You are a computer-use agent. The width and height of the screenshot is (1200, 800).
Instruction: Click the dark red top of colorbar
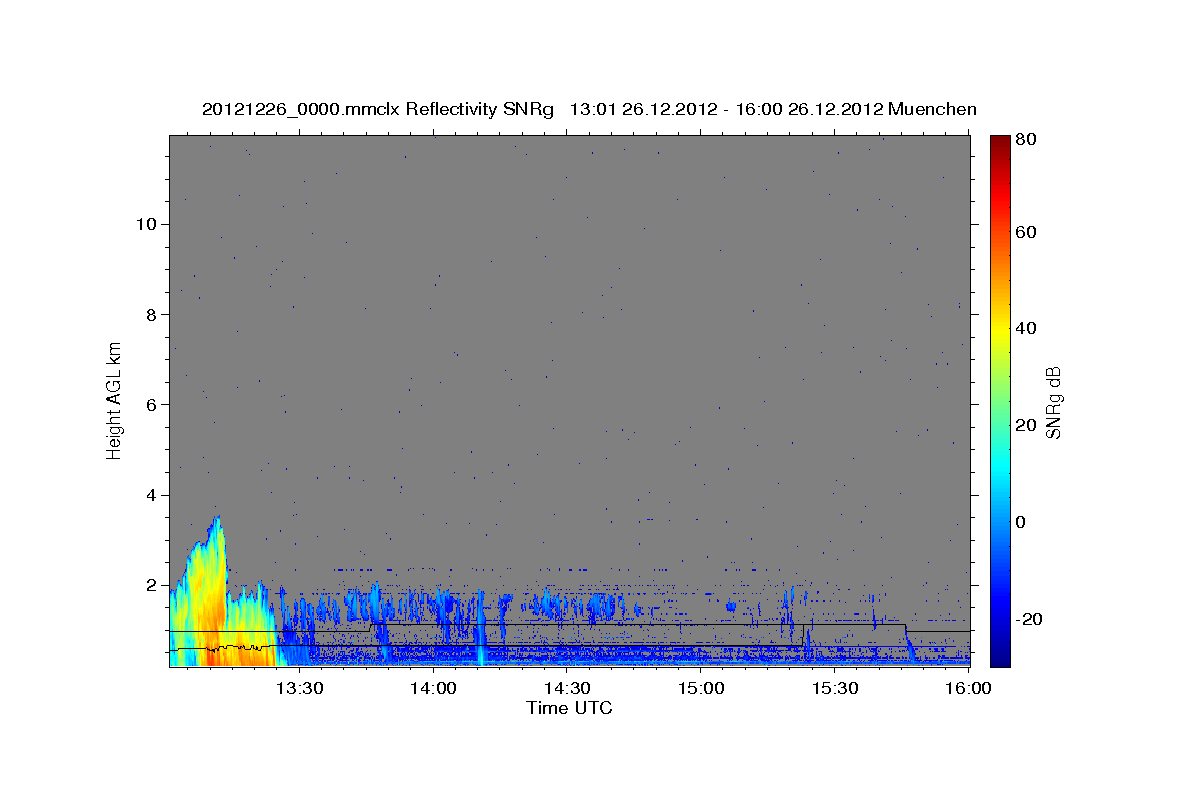click(x=1000, y=146)
